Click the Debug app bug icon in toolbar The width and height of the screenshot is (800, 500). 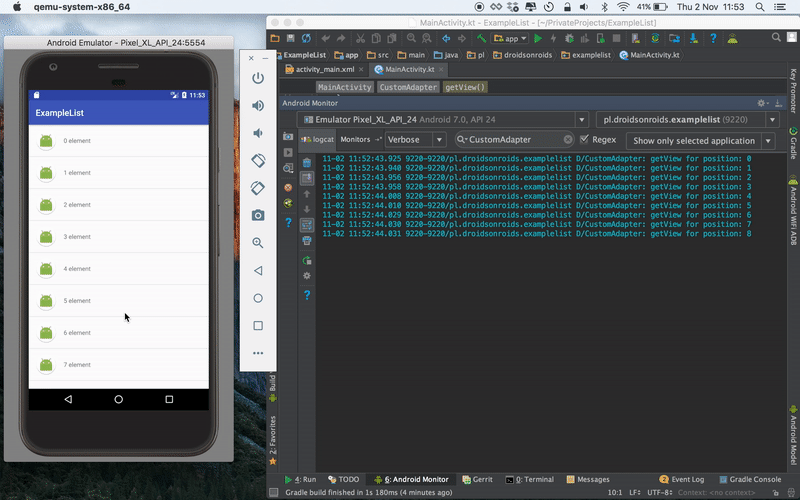click(x=569, y=38)
